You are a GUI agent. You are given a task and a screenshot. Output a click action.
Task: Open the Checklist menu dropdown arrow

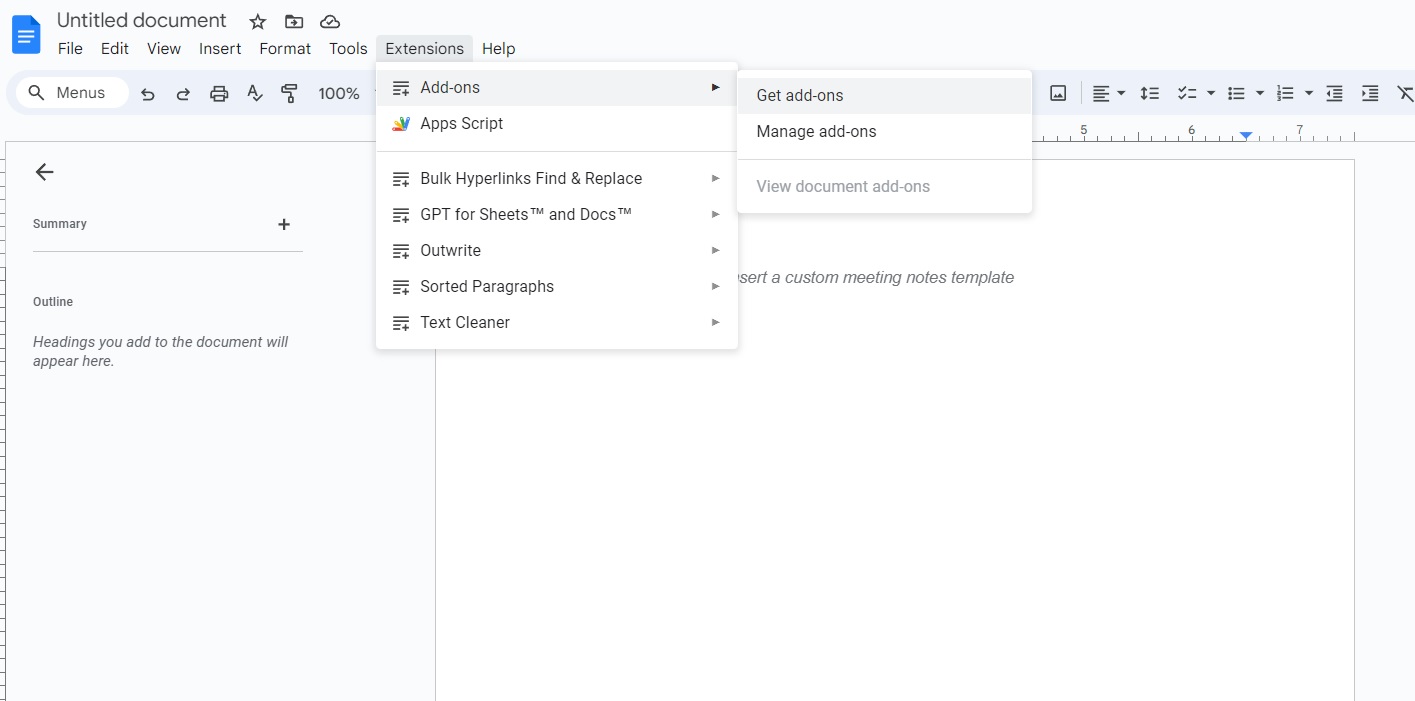coord(1211,93)
